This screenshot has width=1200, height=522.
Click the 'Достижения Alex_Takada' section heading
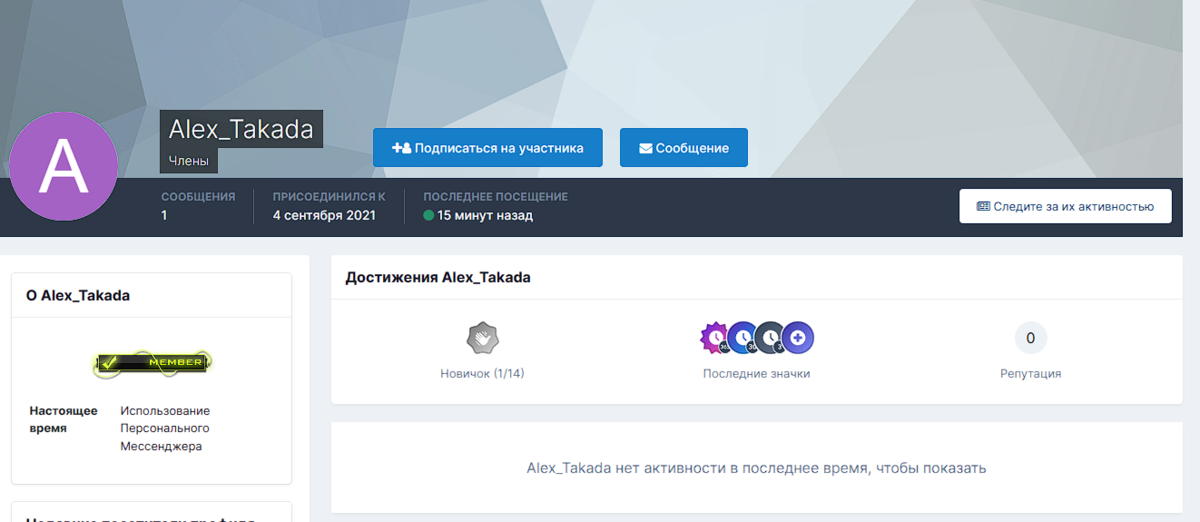point(438,278)
